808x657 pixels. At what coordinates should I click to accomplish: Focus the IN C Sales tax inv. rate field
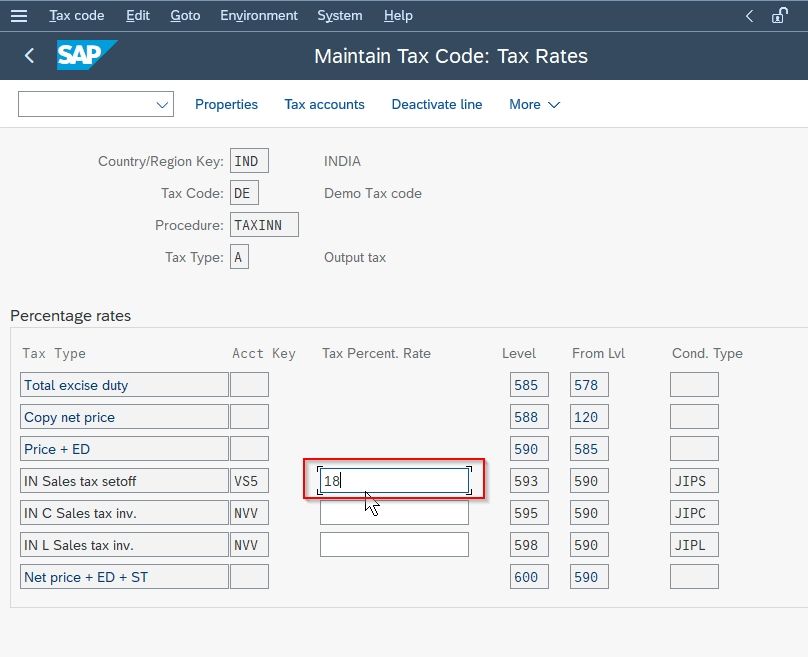[394, 513]
